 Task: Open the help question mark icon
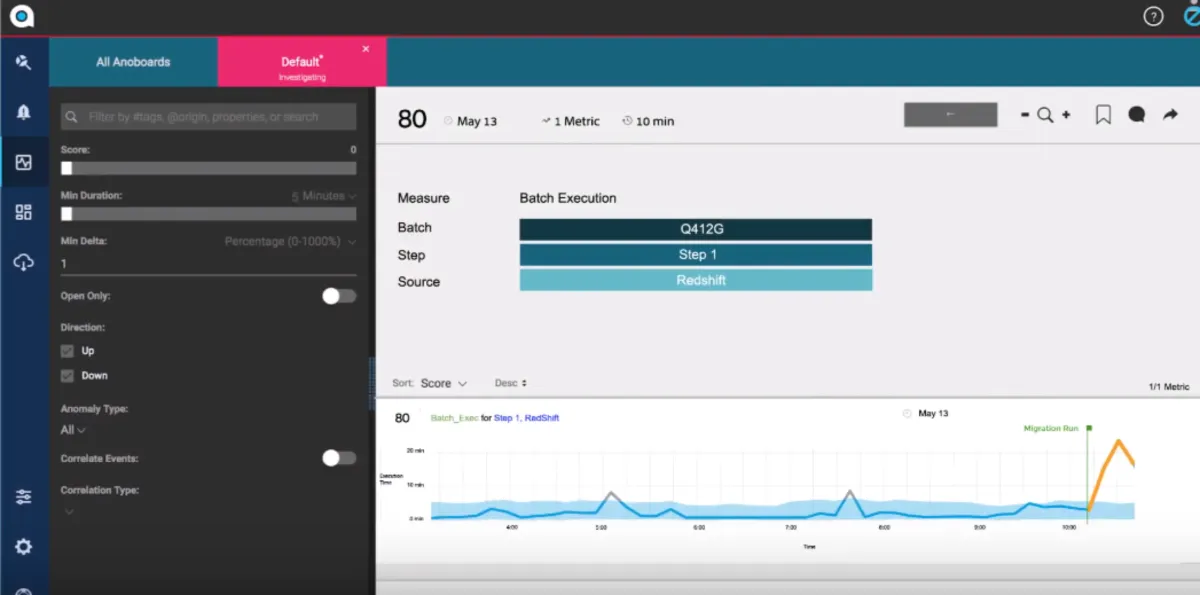(x=1153, y=16)
